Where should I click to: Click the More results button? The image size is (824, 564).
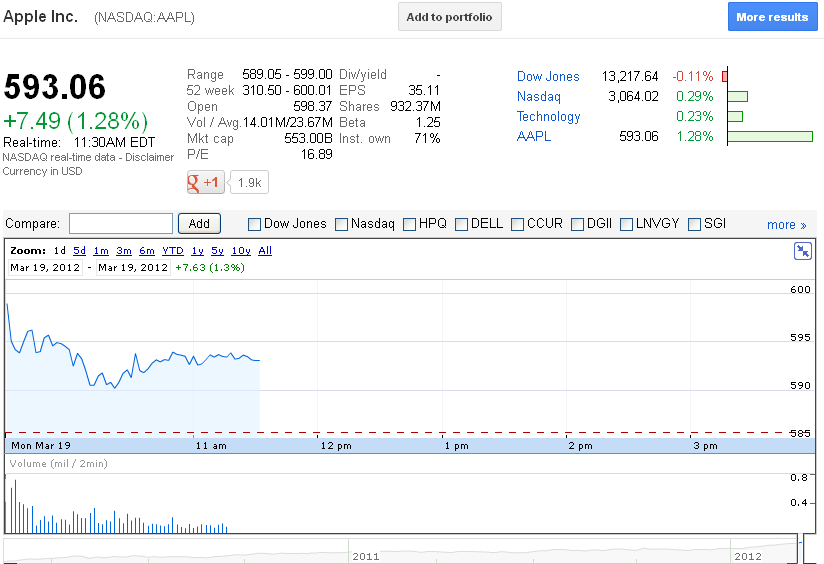click(x=772, y=17)
